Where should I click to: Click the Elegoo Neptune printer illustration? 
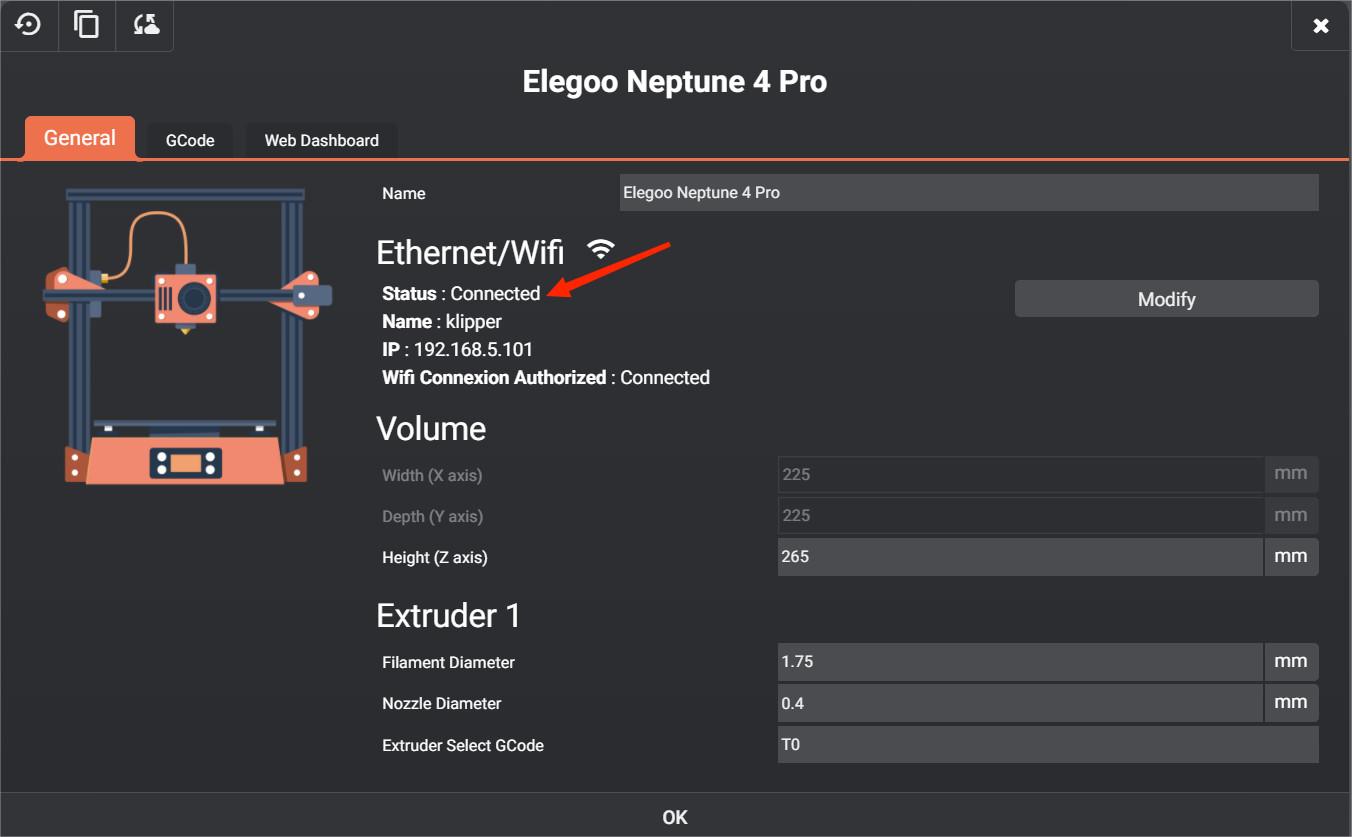(186, 335)
